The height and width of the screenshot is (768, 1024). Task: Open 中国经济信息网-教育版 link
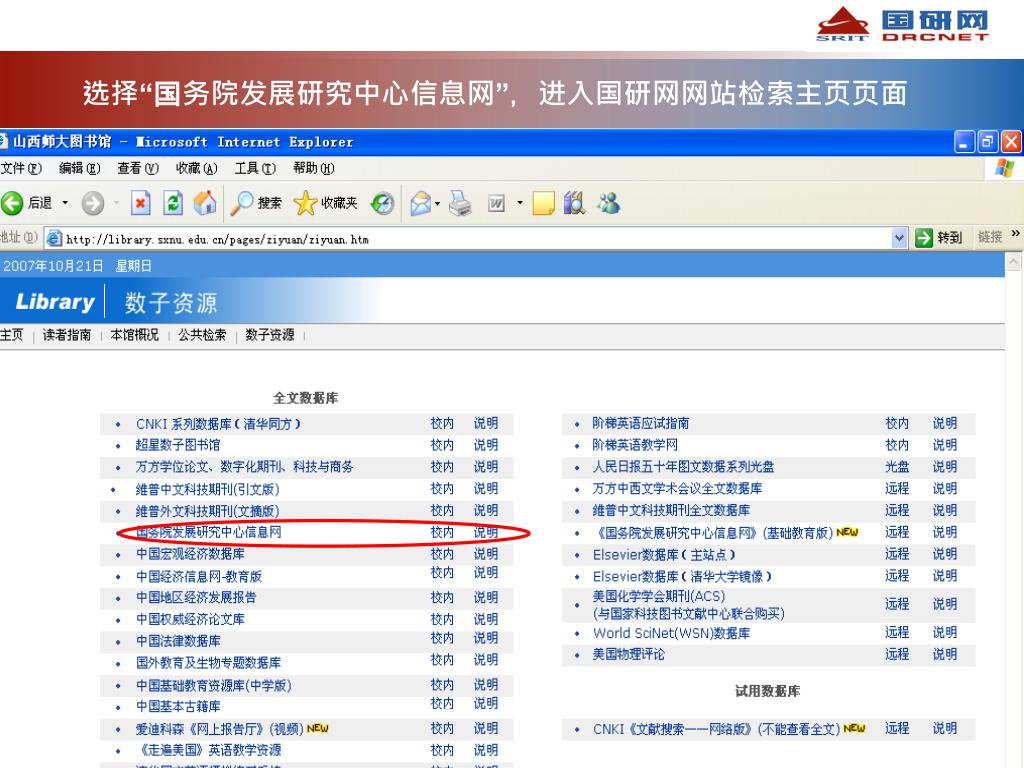coord(199,576)
